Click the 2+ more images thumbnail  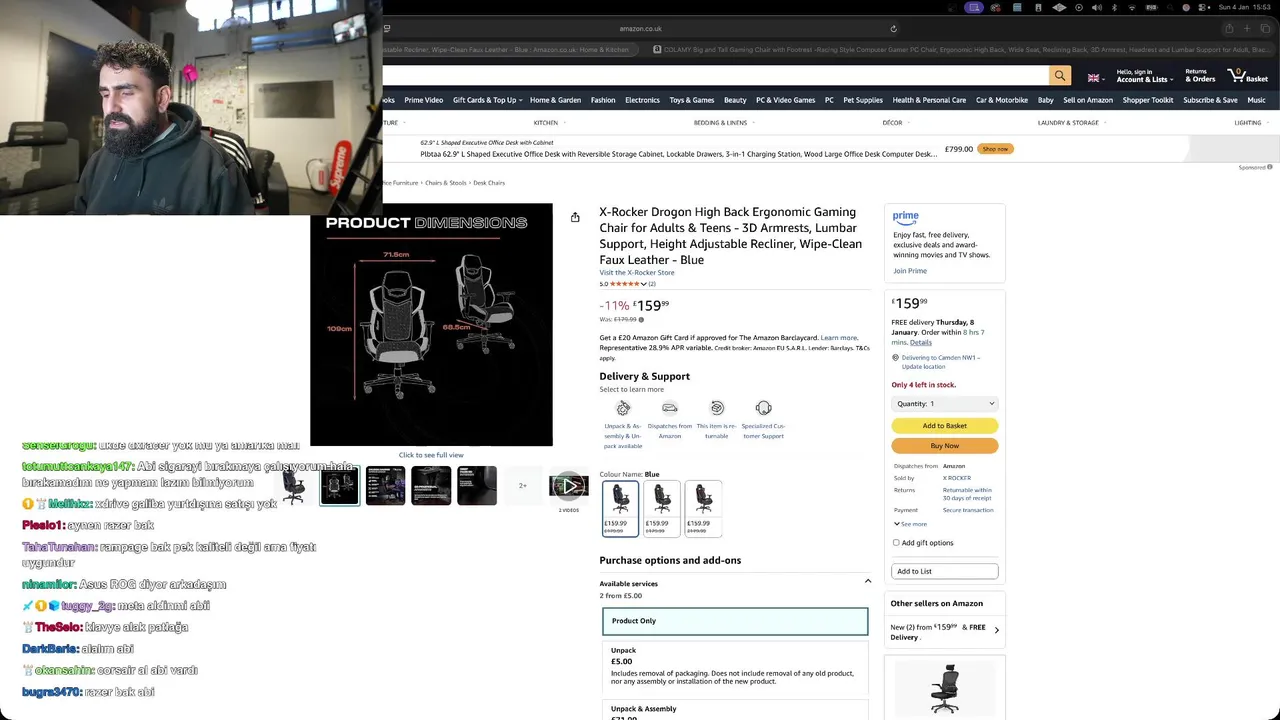click(x=522, y=486)
